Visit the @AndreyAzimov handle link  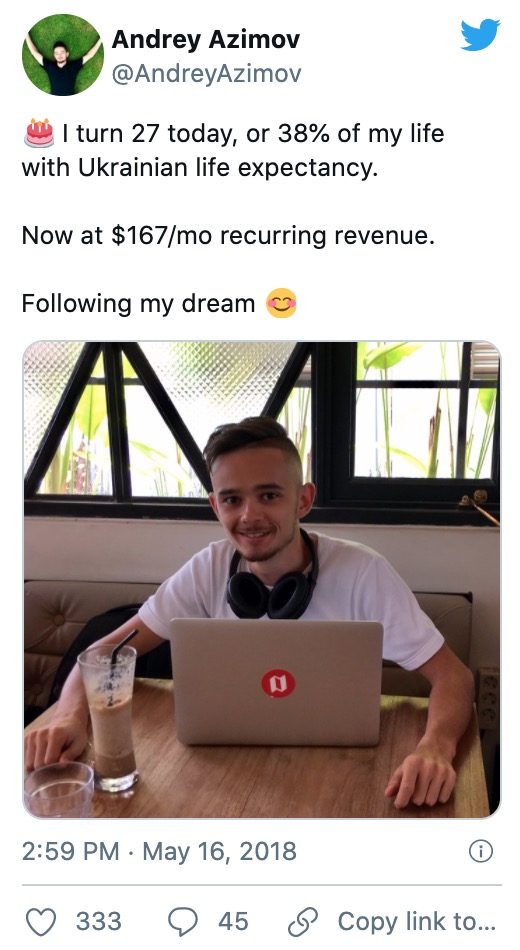point(206,74)
